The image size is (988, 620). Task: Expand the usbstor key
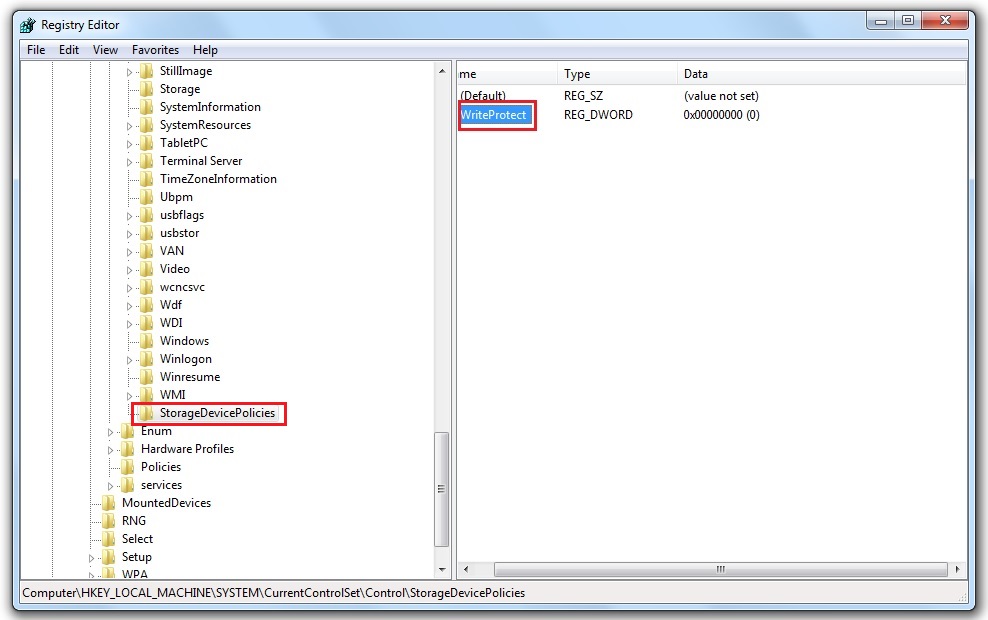(x=129, y=234)
